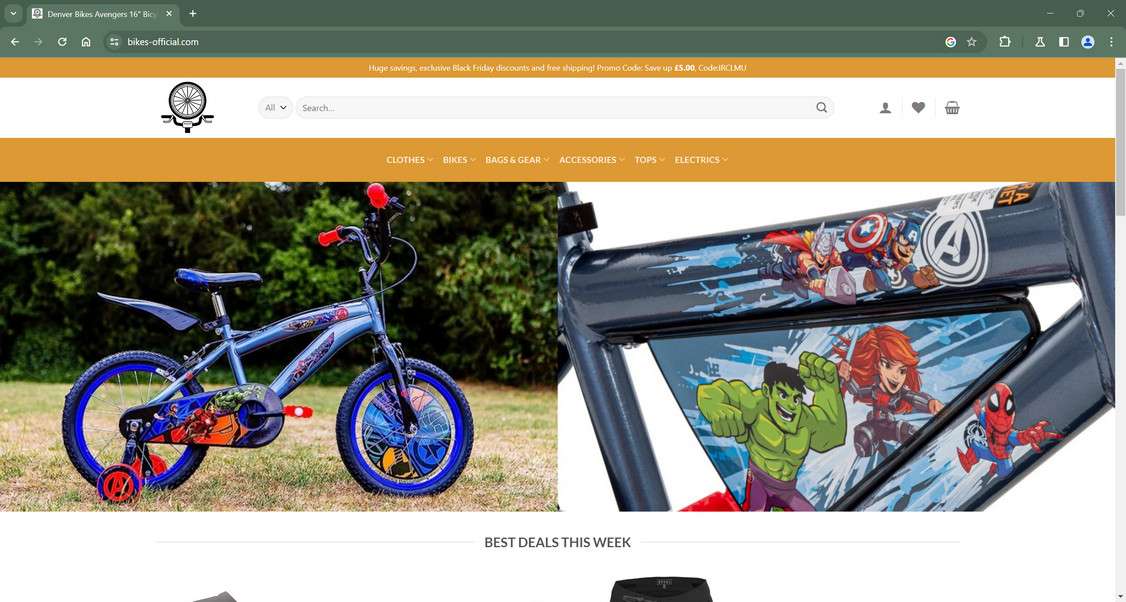Click the bicycle wheel site logo
The image size is (1126, 602).
pos(187,107)
